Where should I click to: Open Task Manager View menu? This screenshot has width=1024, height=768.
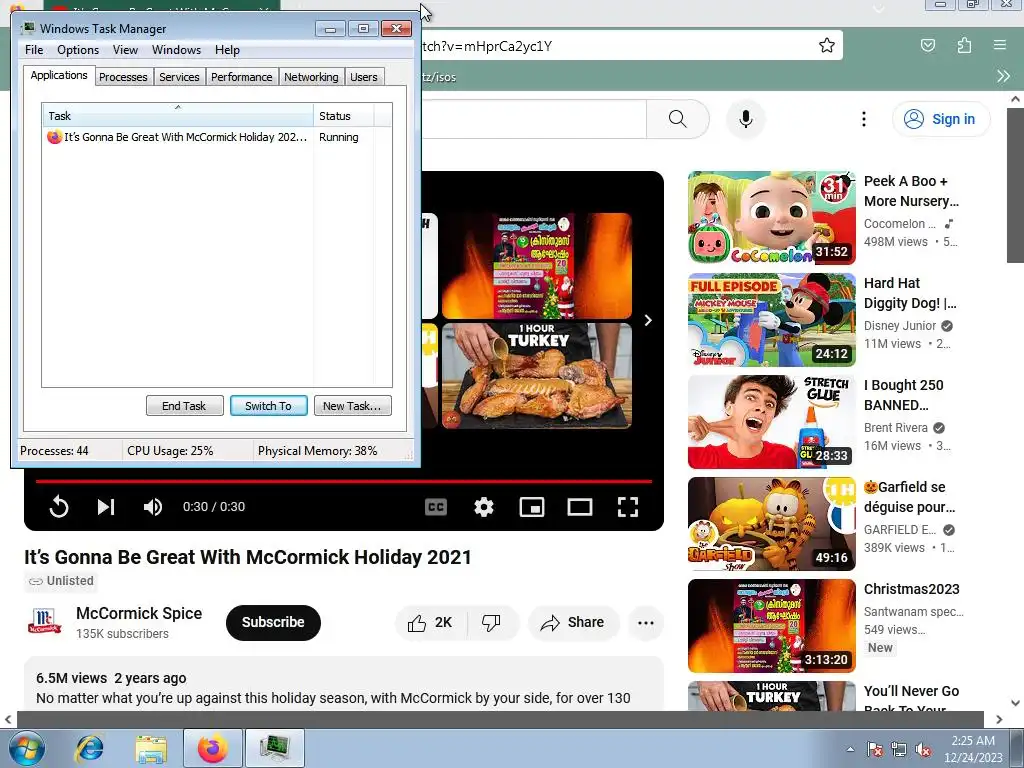point(125,50)
